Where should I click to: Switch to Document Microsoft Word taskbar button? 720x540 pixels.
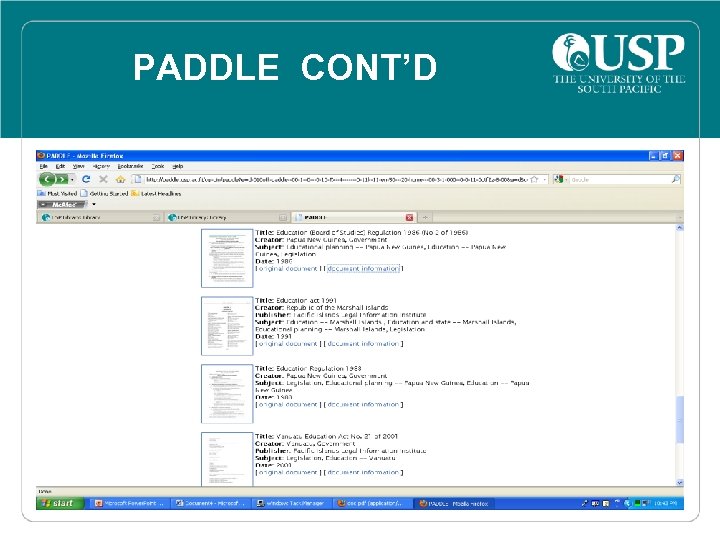212,503
